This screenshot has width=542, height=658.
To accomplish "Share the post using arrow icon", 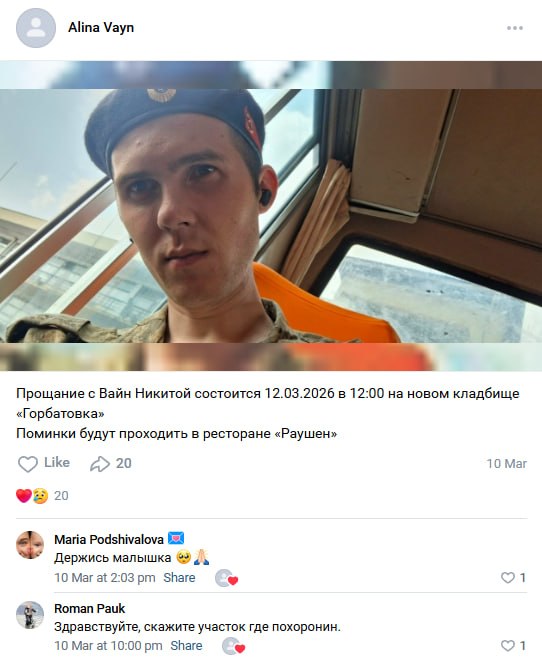I will tap(111, 463).
